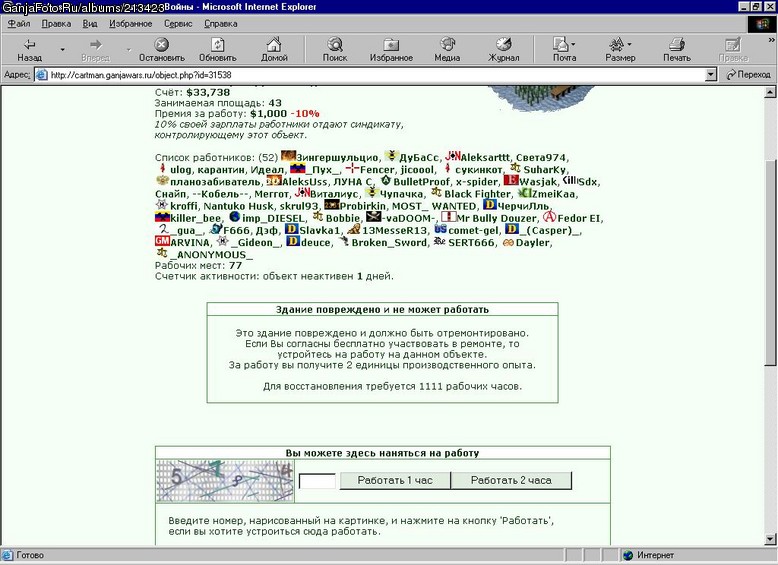Click the page icon in the address bar
778x565 pixels.
click(x=42, y=75)
